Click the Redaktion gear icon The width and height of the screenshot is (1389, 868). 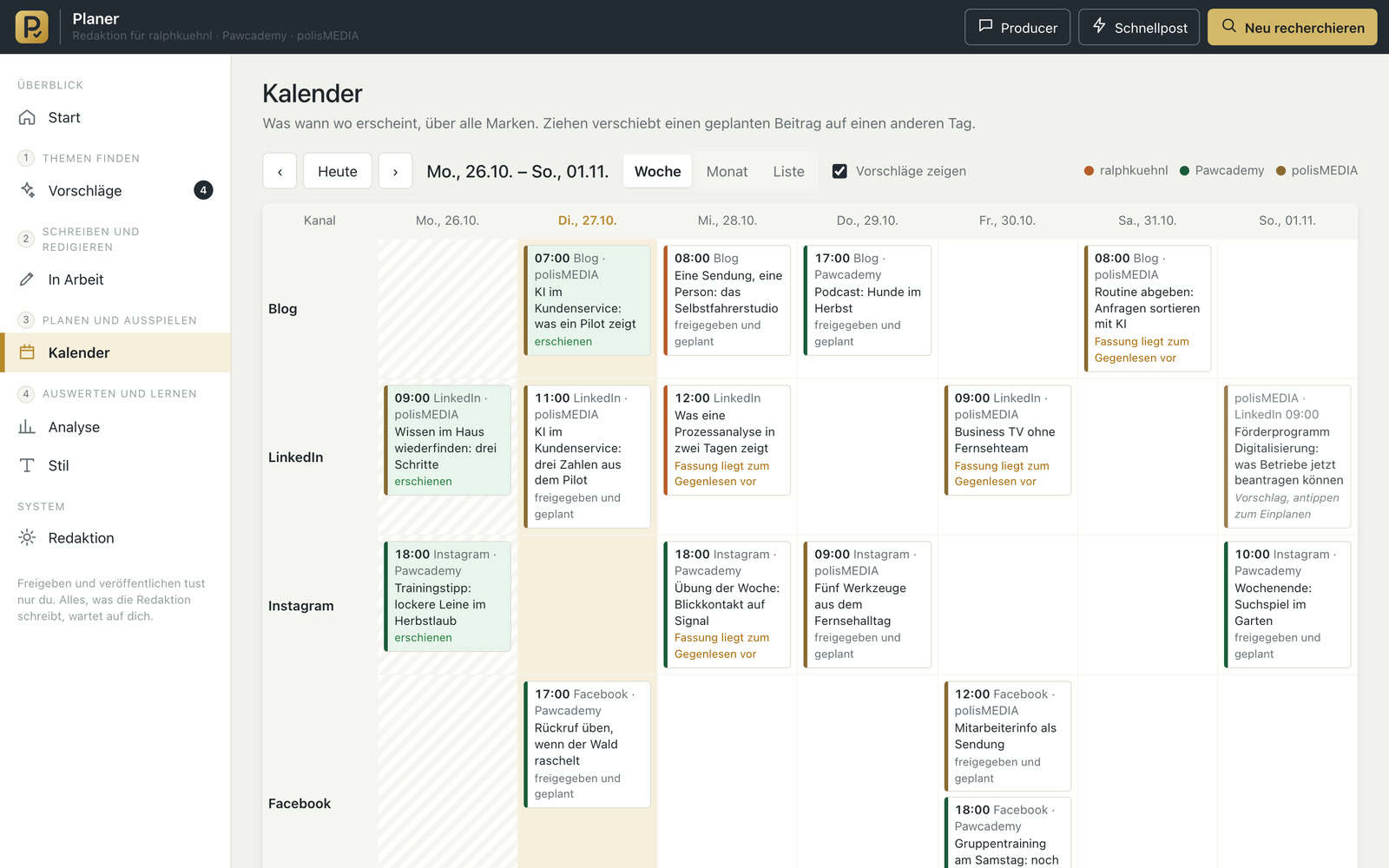click(x=27, y=538)
